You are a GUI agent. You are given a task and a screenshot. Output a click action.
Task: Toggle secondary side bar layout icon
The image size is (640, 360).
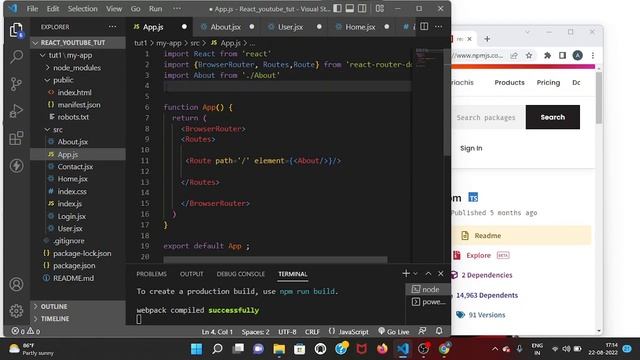tap(362, 9)
